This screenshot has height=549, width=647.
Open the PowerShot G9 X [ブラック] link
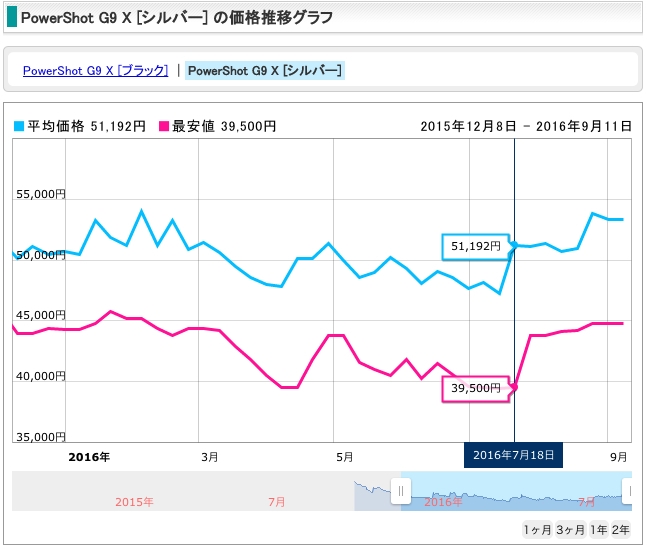[95, 71]
